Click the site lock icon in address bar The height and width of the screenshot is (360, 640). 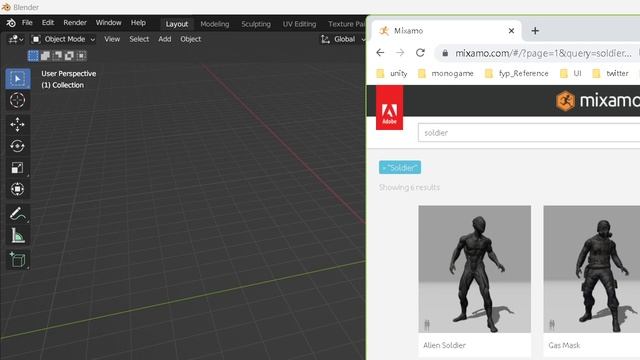(x=445, y=53)
